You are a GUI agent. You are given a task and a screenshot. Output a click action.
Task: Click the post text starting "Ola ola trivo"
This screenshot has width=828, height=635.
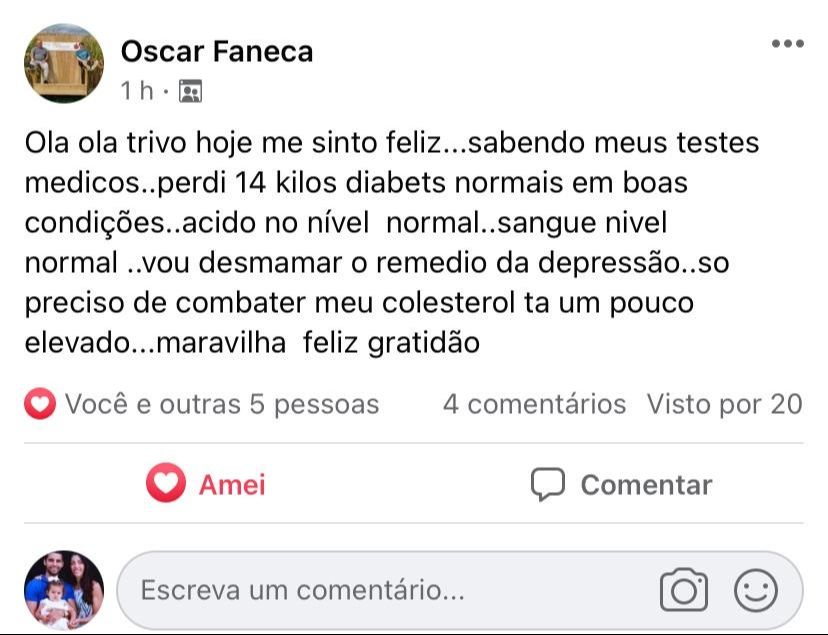coord(392,143)
